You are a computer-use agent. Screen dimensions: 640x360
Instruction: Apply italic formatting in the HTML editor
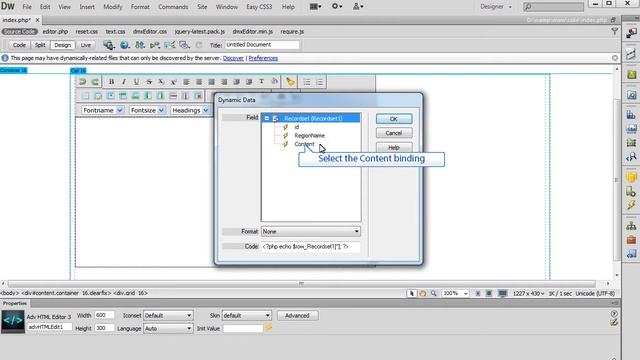coord(124,82)
